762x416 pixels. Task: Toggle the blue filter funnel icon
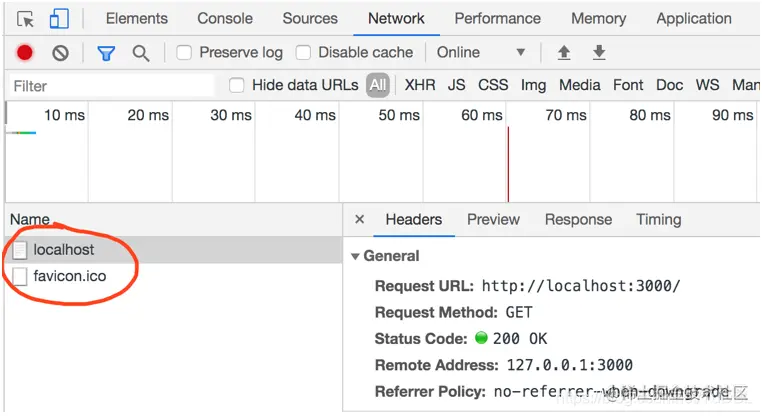(106, 53)
